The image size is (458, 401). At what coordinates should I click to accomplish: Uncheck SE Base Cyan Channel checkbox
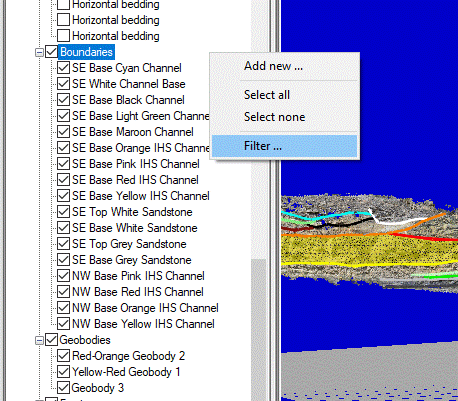click(63, 68)
